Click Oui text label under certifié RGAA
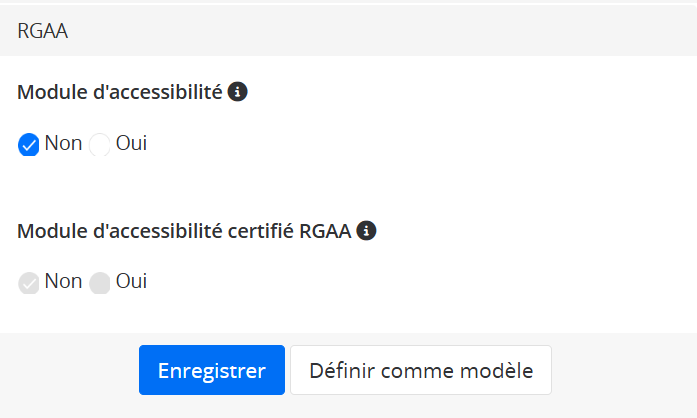 pos(131,281)
